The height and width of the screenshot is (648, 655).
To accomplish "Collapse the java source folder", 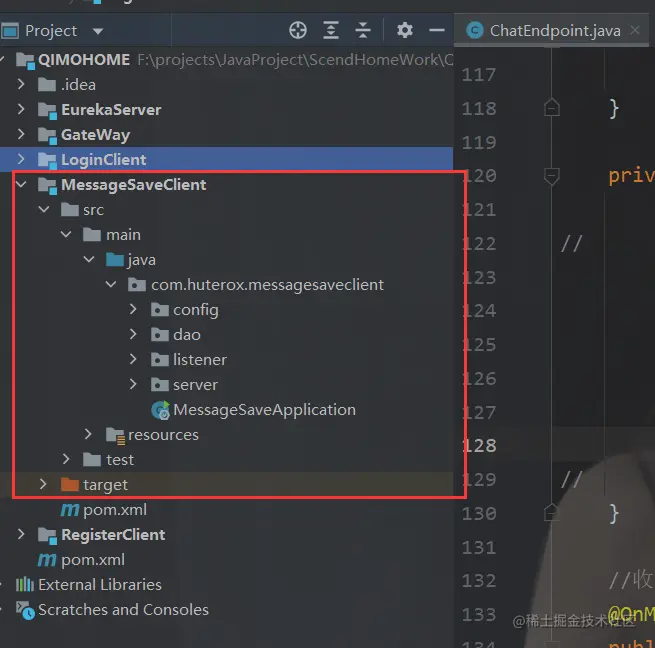I will tap(89, 259).
